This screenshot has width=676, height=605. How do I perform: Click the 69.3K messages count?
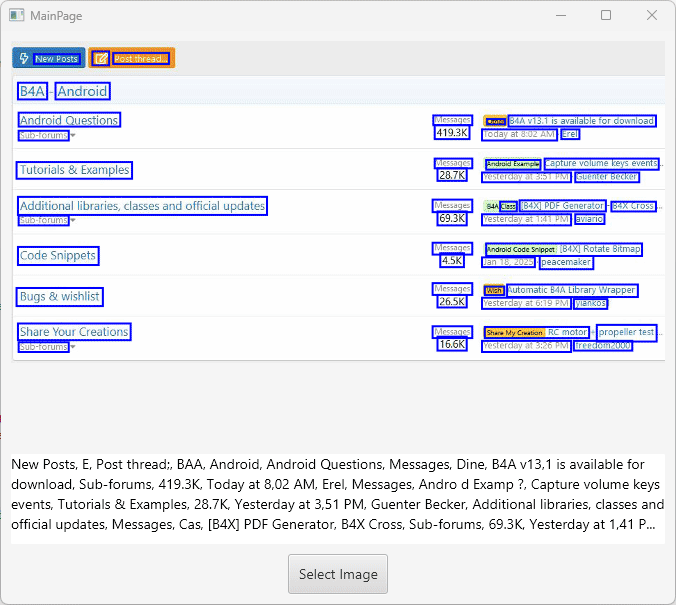(452, 218)
